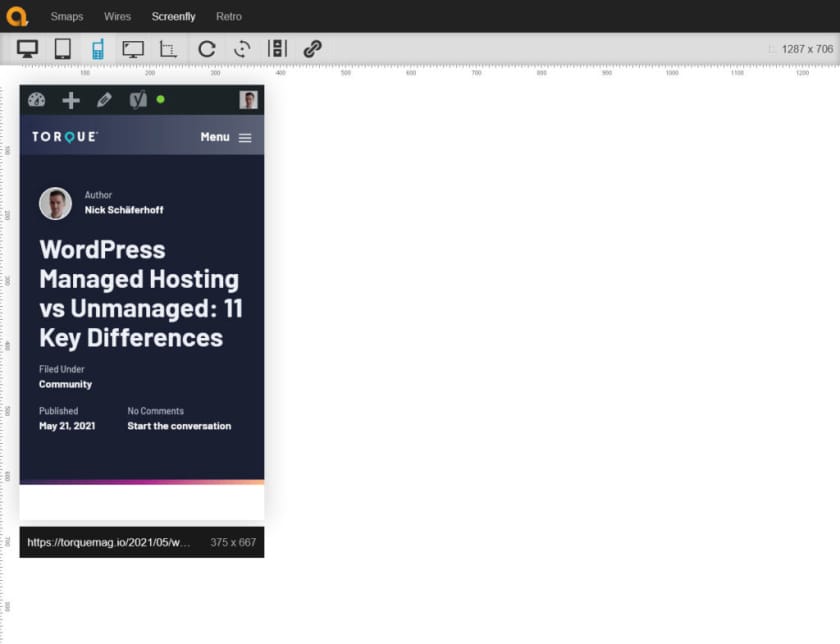Image resolution: width=840 pixels, height=644 pixels.
Task: Click the Author label text
Action: [x=98, y=195]
